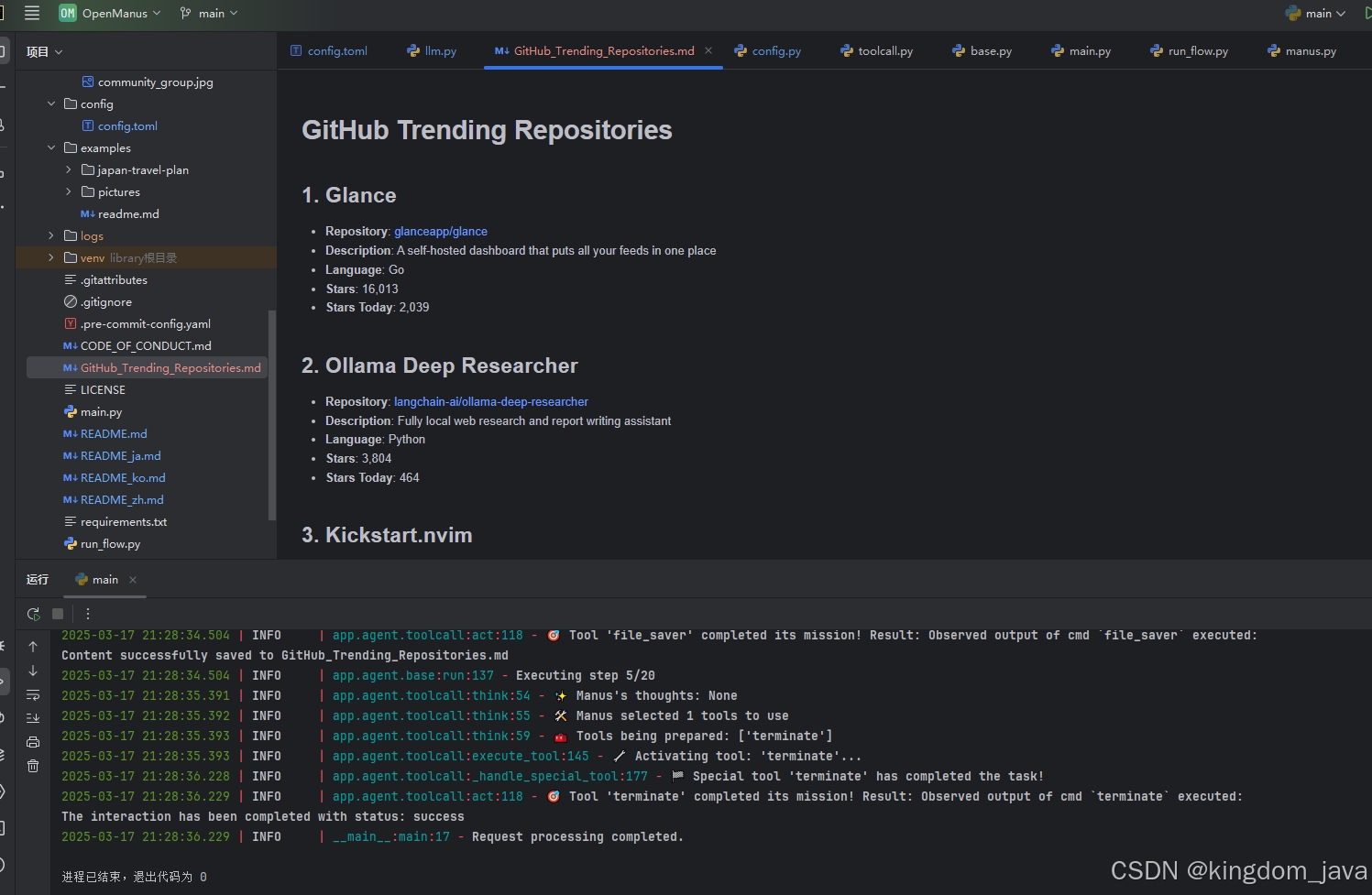Open .pre-commit-config.yaml file
1372x895 pixels.
[x=137, y=324]
